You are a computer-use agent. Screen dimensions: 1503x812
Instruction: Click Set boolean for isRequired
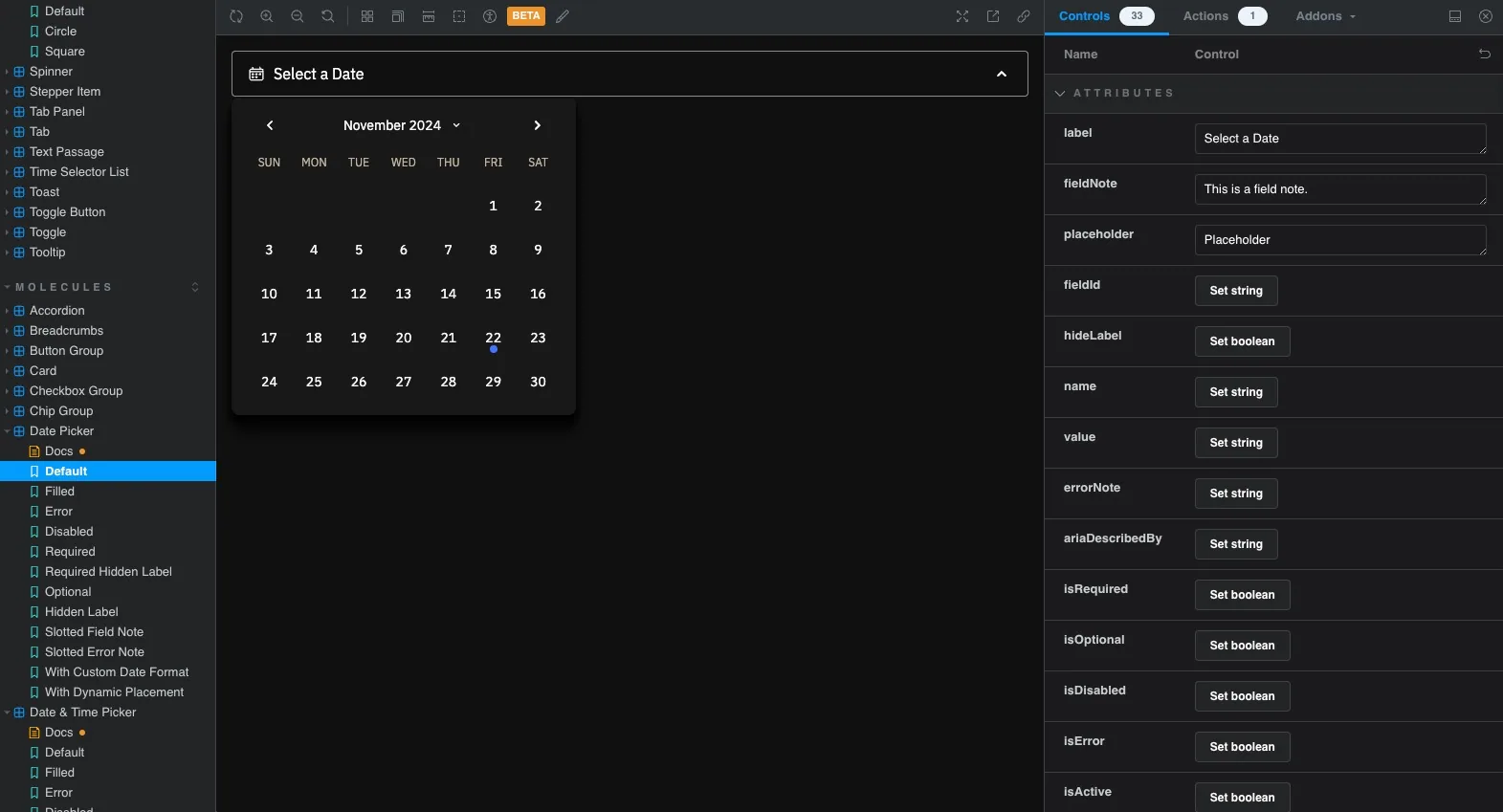(x=1242, y=595)
